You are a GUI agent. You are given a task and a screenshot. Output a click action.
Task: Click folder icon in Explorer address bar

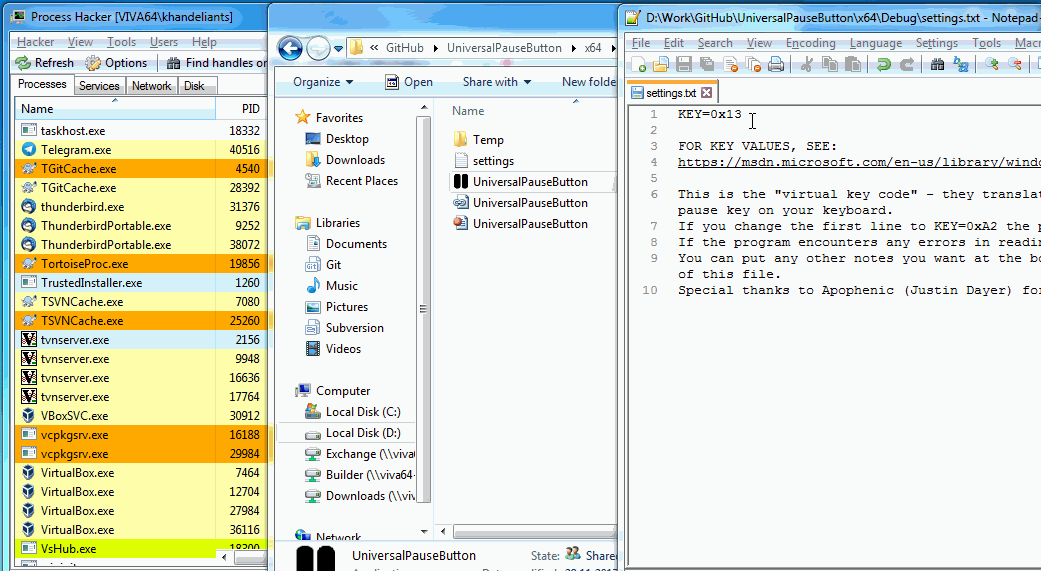(357, 48)
